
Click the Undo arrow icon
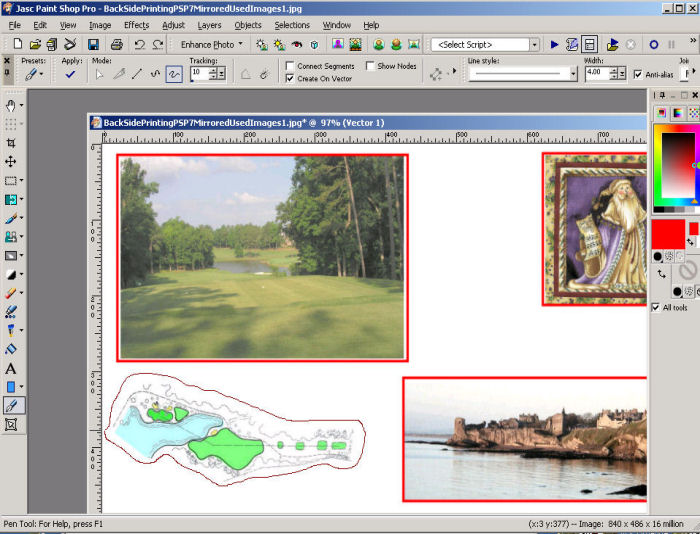(140, 44)
